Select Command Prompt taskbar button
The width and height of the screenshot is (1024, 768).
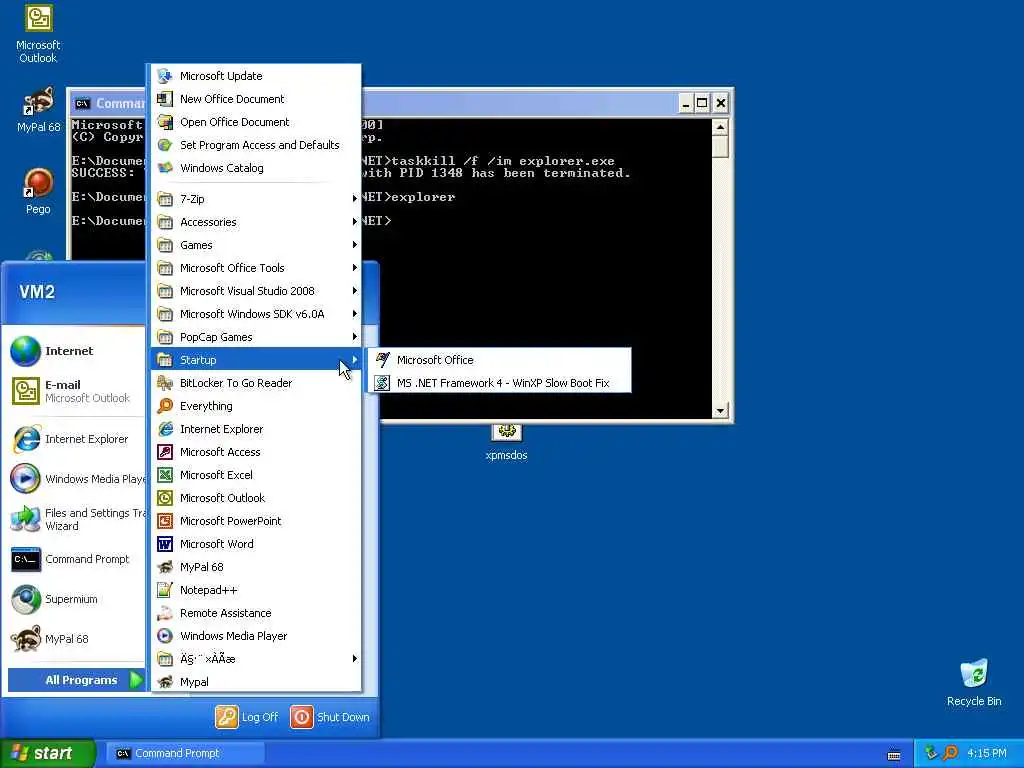[x=185, y=753]
